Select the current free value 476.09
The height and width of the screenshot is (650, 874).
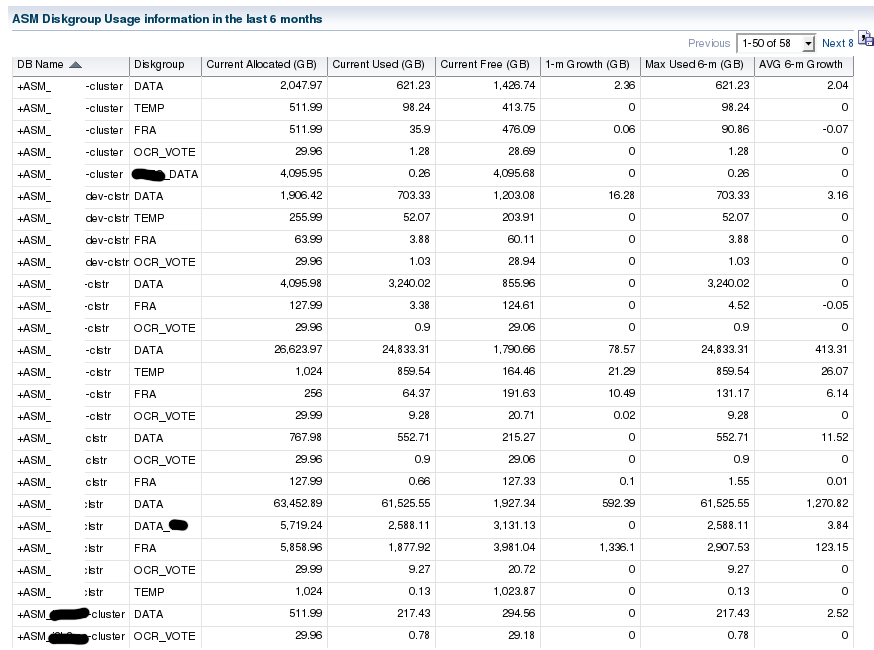pyautogui.click(x=518, y=129)
